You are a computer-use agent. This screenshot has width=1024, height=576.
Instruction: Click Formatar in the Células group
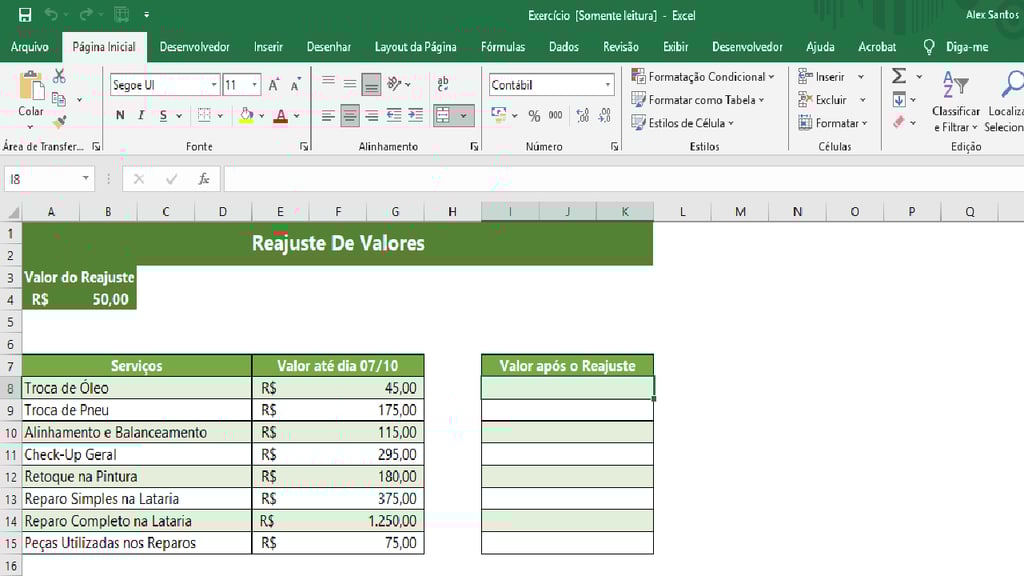pos(833,123)
